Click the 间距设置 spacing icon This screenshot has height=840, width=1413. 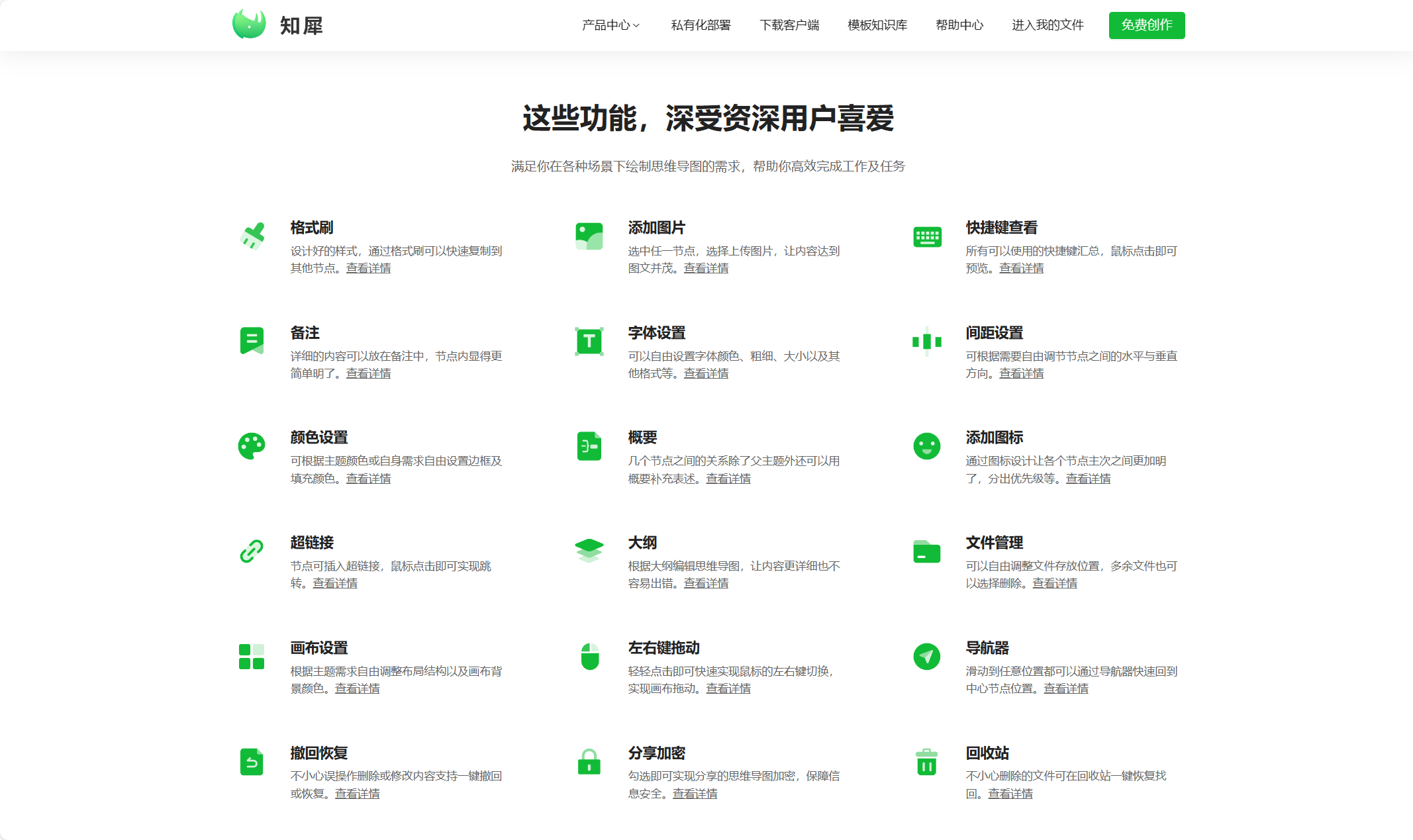coord(927,341)
